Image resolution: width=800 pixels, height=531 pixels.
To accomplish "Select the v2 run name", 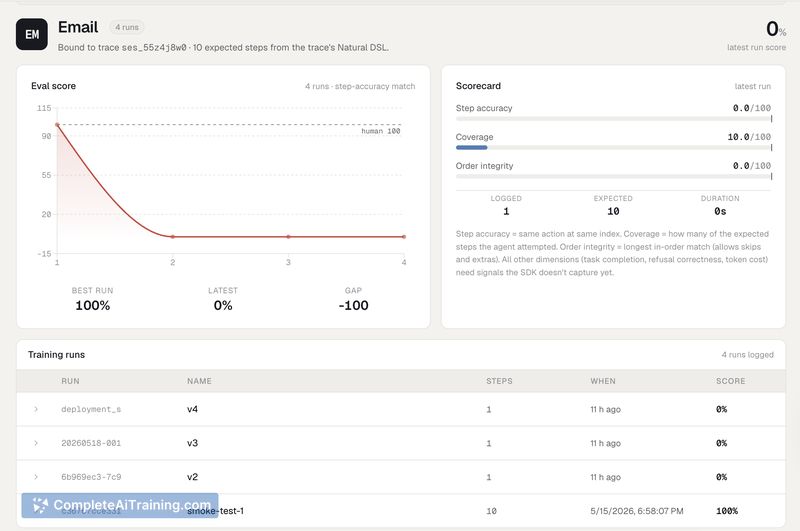I will tap(192, 477).
